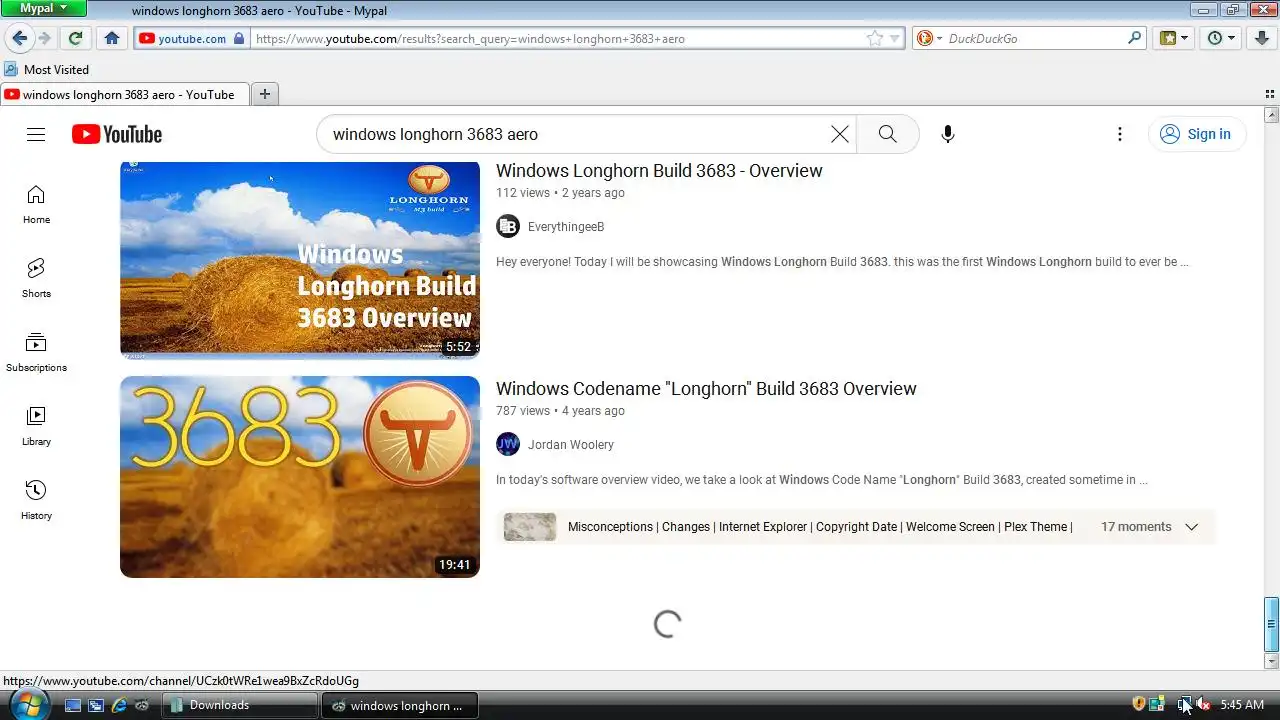Open Home in YouTube sidebar
The image size is (1280, 720).
(x=36, y=204)
